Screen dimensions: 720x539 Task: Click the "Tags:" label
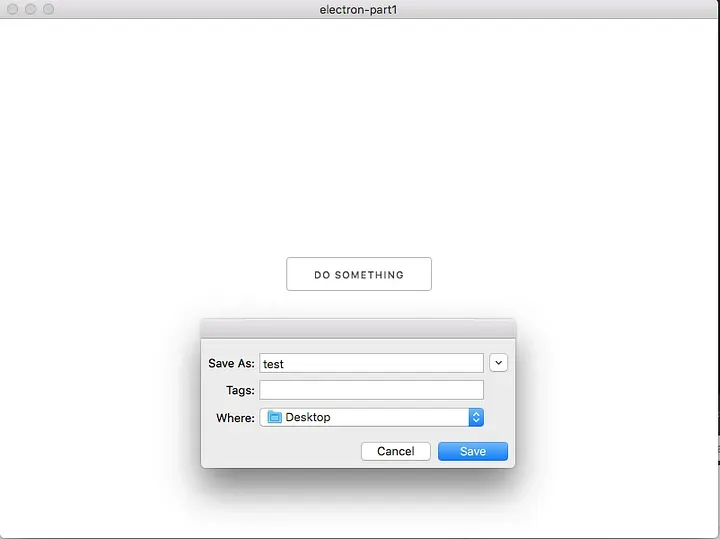point(240,390)
